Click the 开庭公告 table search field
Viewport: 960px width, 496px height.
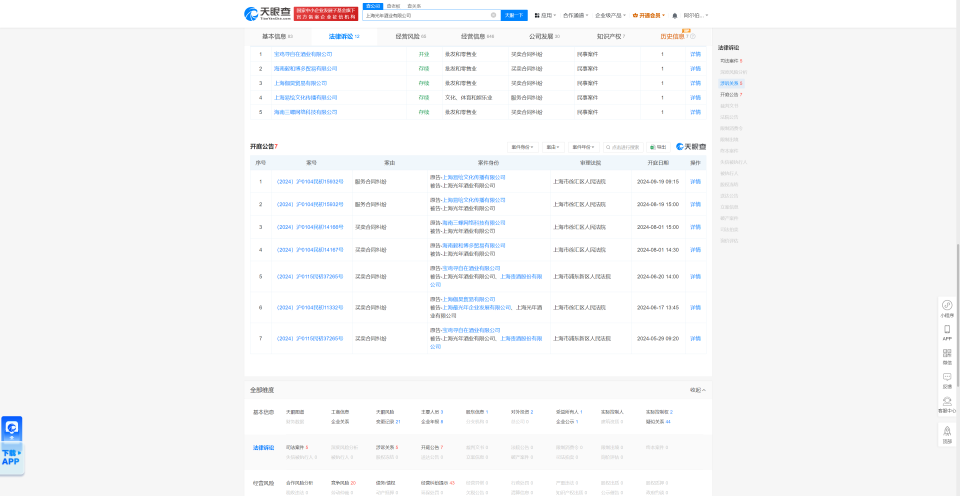coord(623,147)
